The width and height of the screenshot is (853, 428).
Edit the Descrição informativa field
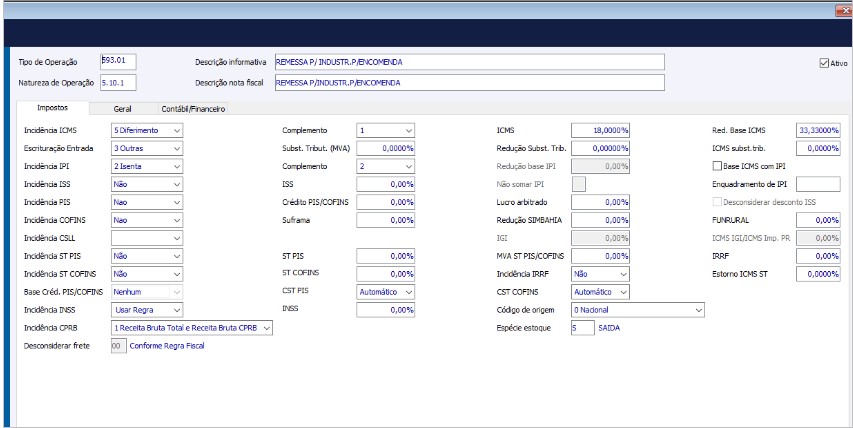coord(468,62)
